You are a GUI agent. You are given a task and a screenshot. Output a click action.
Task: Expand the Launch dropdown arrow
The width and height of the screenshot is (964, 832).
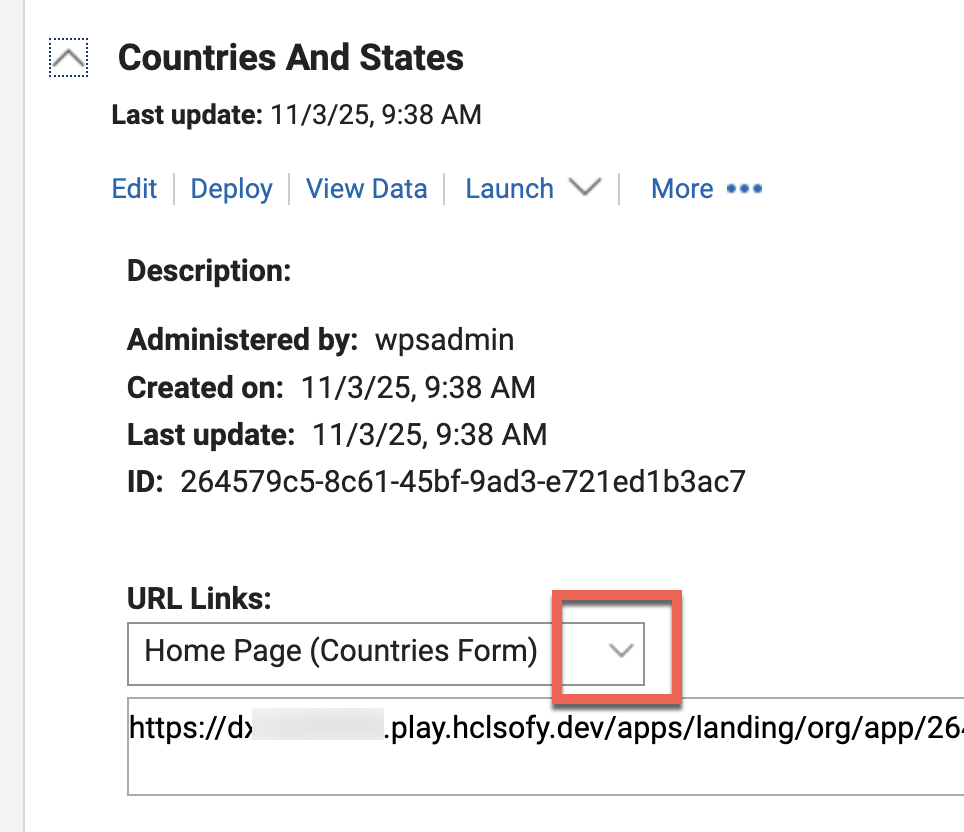[x=584, y=187]
